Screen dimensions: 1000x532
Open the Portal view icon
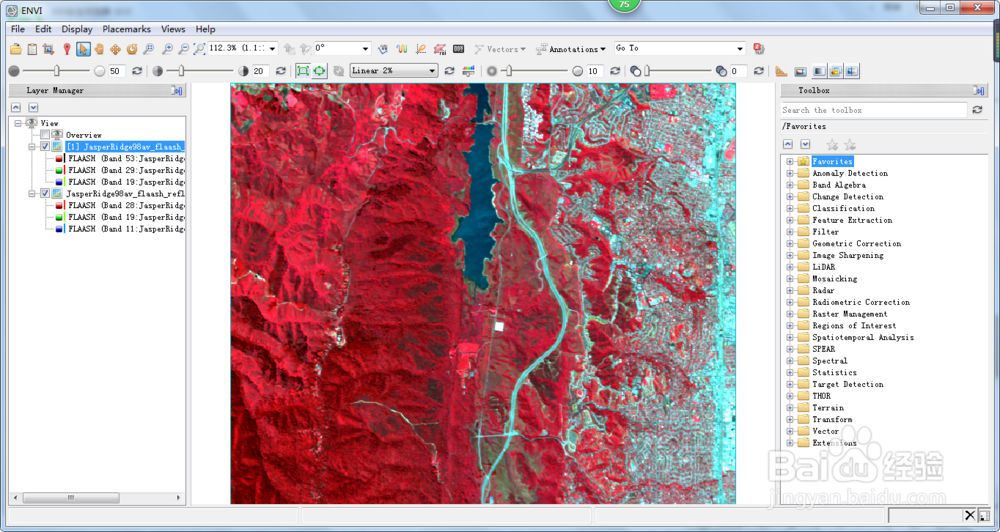pyautogui.click(x=800, y=71)
